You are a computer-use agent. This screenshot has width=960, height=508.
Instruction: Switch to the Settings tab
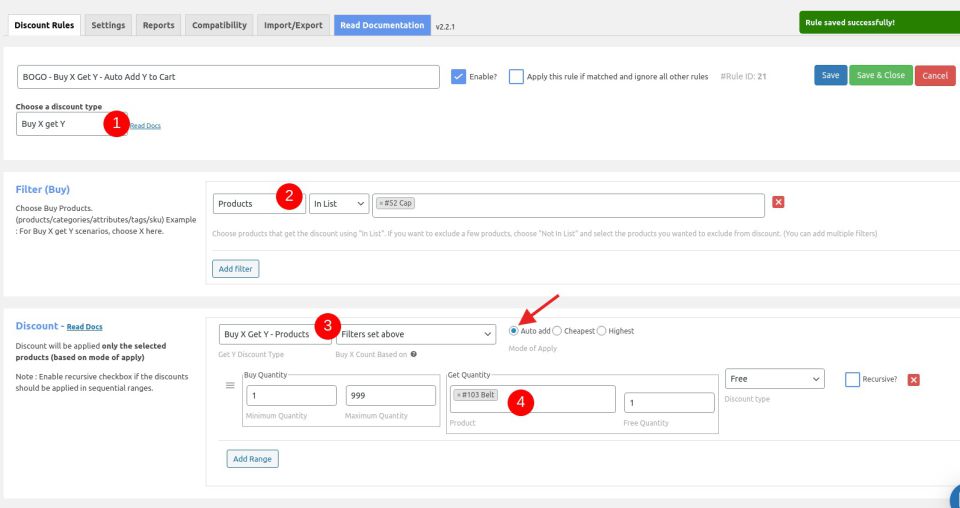coord(108,25)
